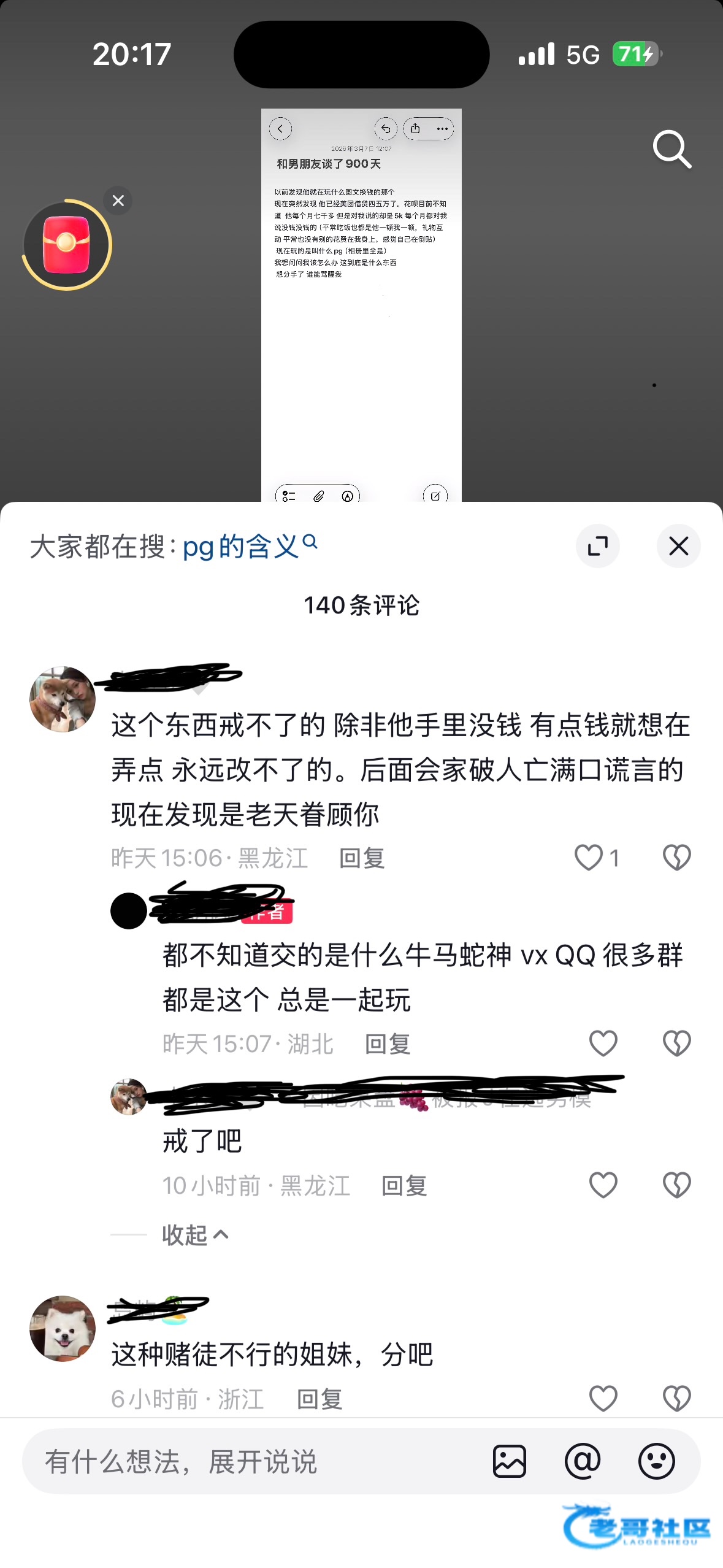This screenshot has height=1568, width=723.
Task: Reply to the 浙江 comment about 赌徒
Action: 319,1399
